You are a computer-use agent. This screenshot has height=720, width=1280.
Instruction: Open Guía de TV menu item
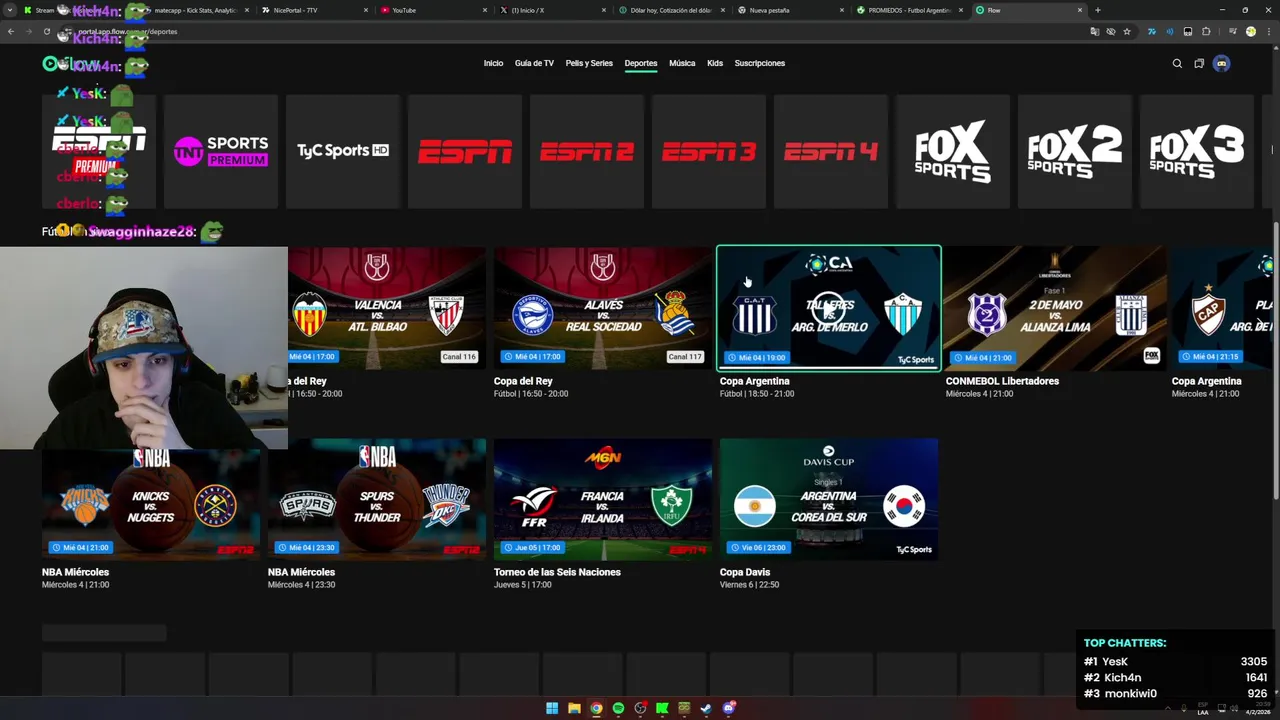click(x=534, y=63)
